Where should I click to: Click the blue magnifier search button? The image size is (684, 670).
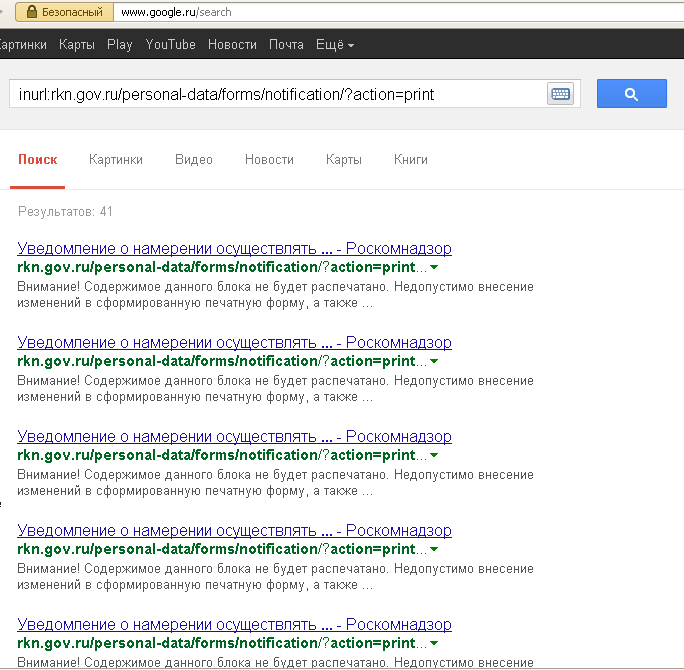point(631,93)
